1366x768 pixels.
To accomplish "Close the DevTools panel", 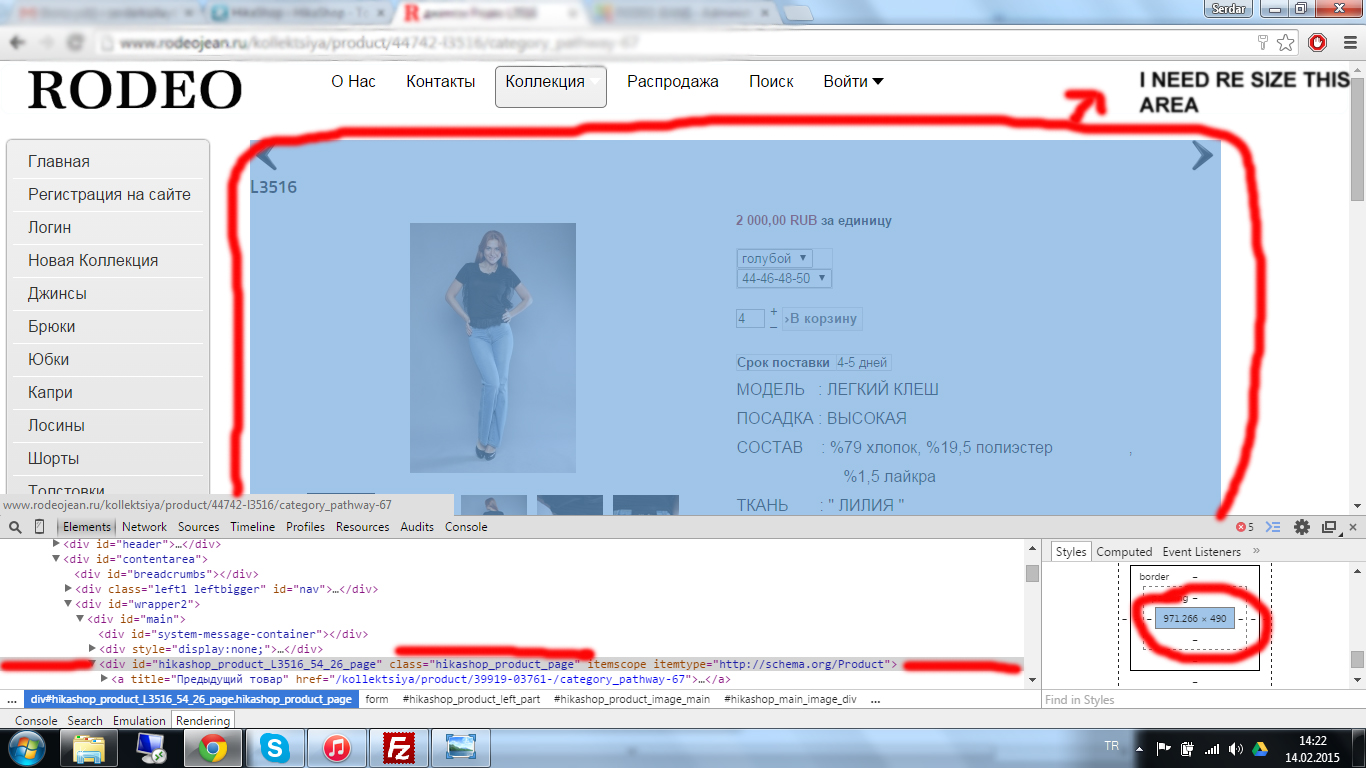I will coord(1353,527).
